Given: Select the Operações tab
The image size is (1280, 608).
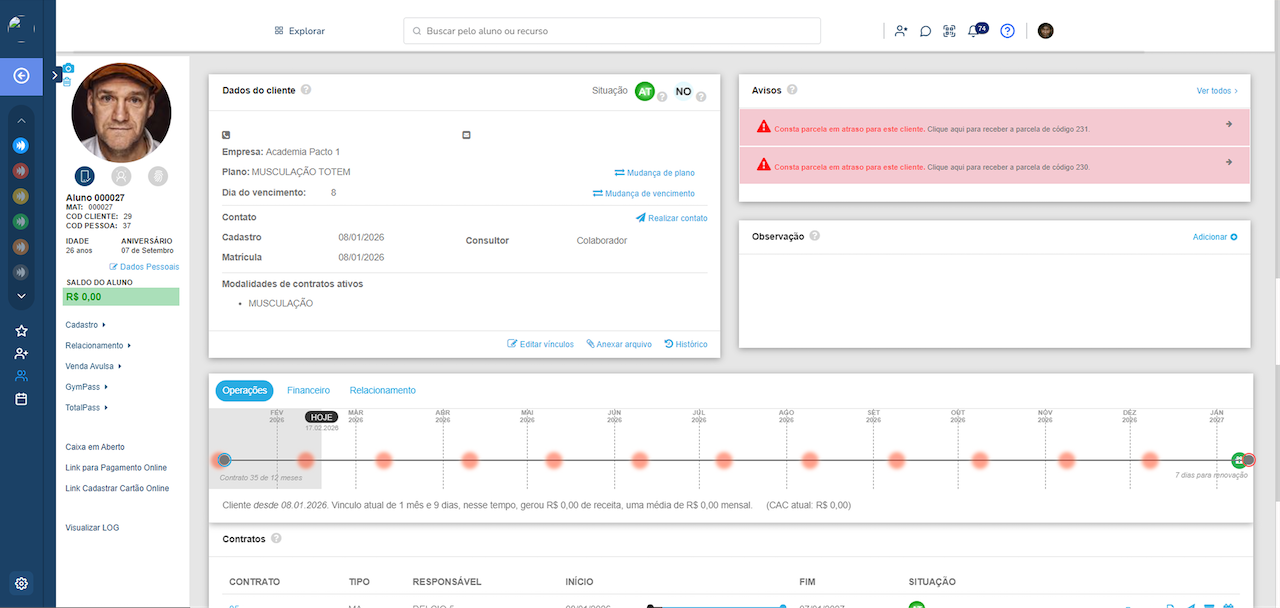Looking at the screenshot, I should pyautogui.click(x=244, y=390).
